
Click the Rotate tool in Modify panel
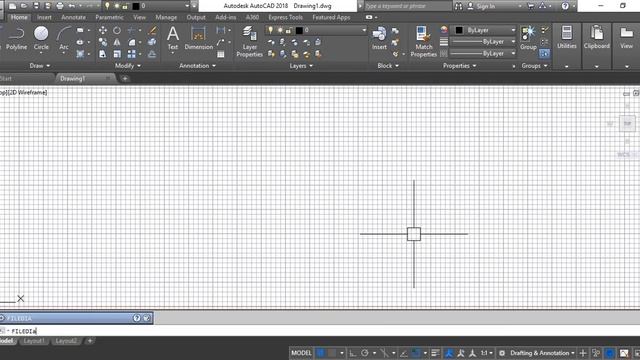pos(117,30)
